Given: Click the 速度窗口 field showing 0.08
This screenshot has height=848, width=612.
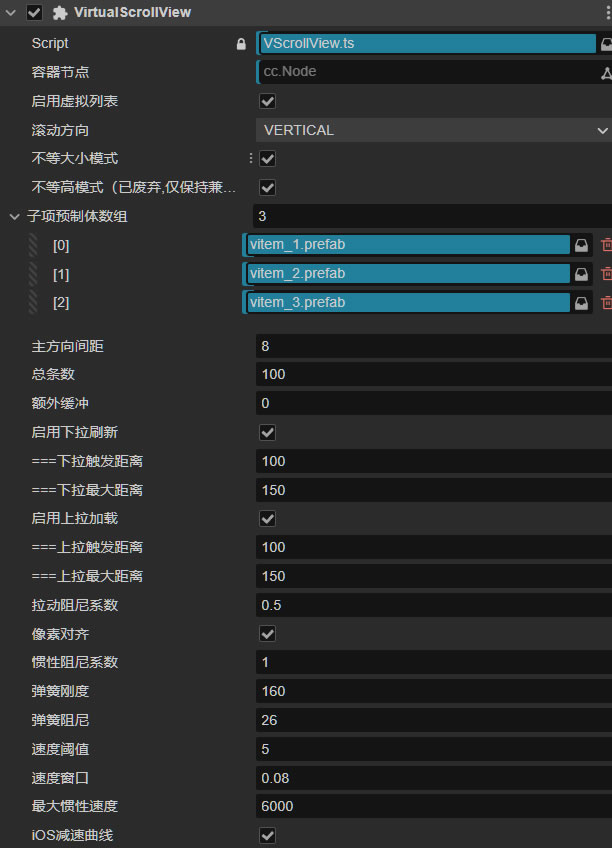Looking at the screenshot, I should pos(434,778).
